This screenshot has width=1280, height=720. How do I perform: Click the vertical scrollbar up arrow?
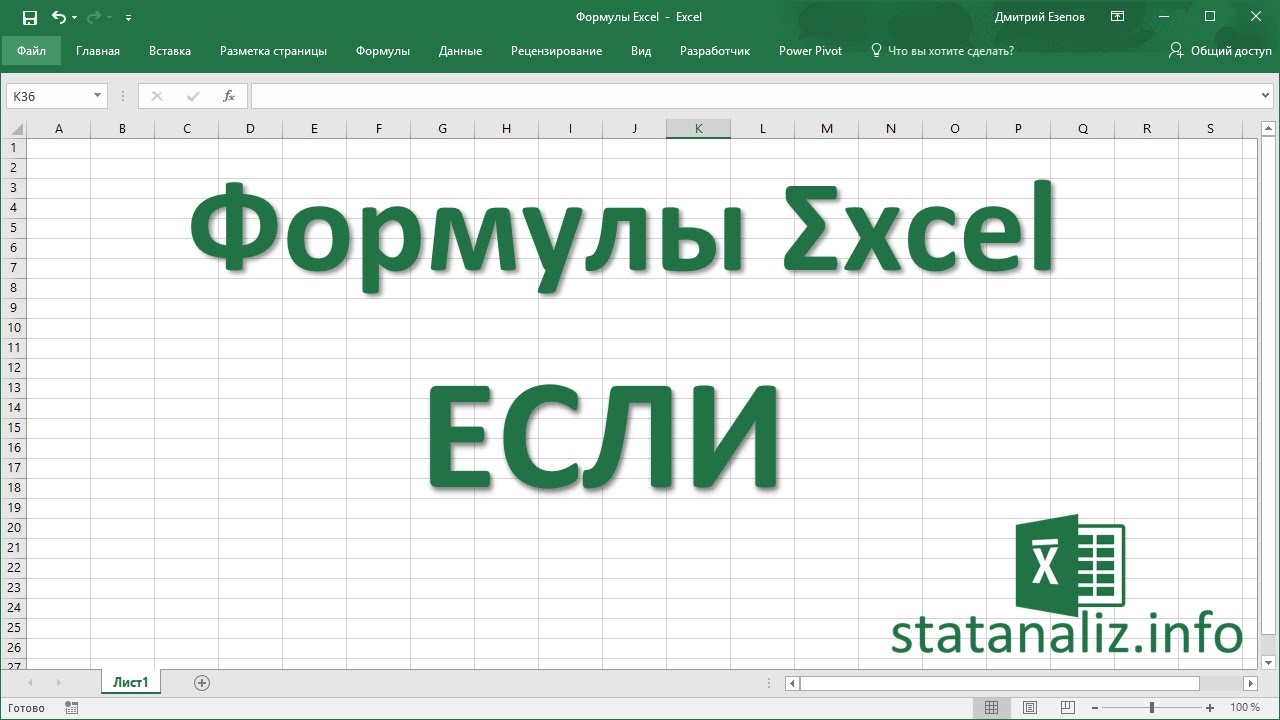[1269, 128]
